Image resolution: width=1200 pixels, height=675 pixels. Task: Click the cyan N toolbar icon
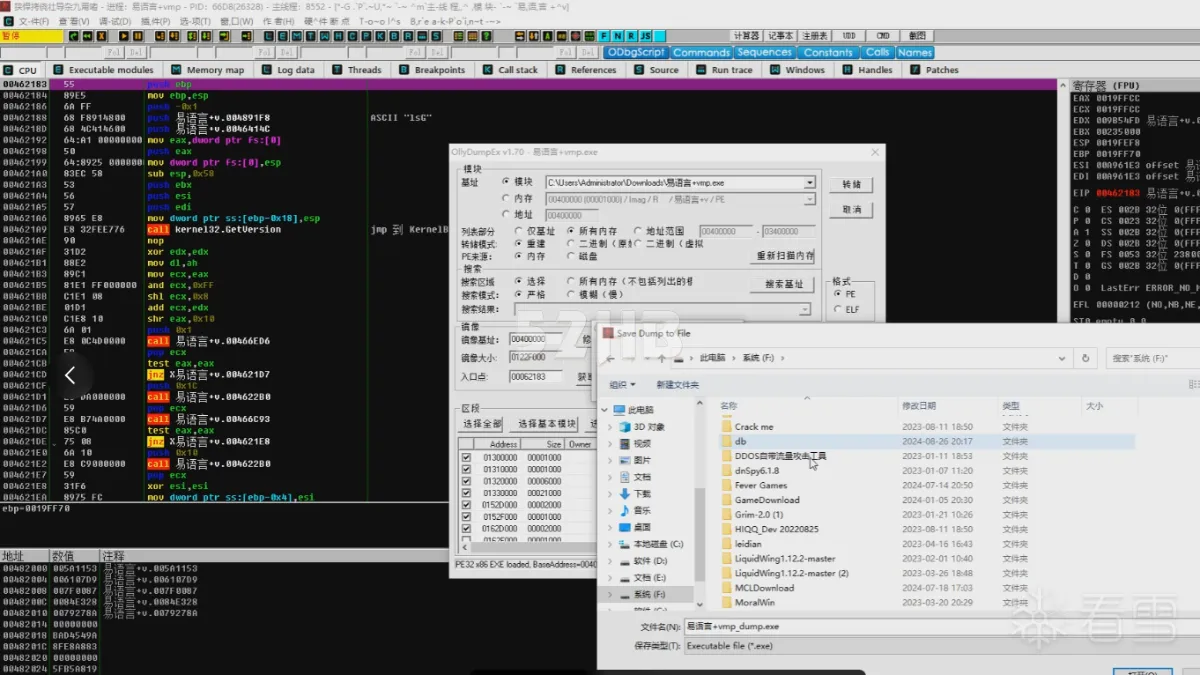[x=617, y=36]
